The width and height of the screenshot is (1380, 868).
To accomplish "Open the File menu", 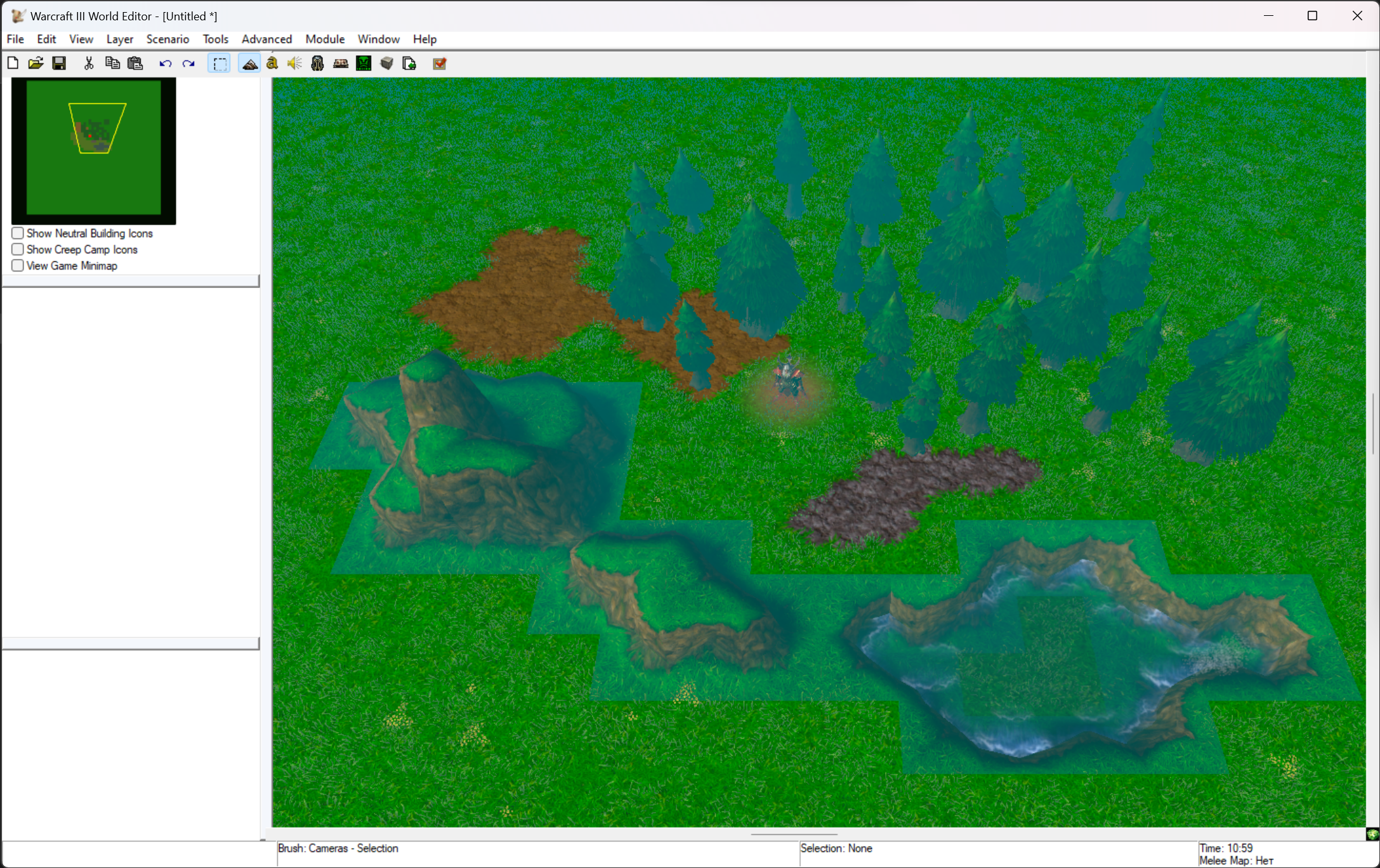I will coord(15,39).
